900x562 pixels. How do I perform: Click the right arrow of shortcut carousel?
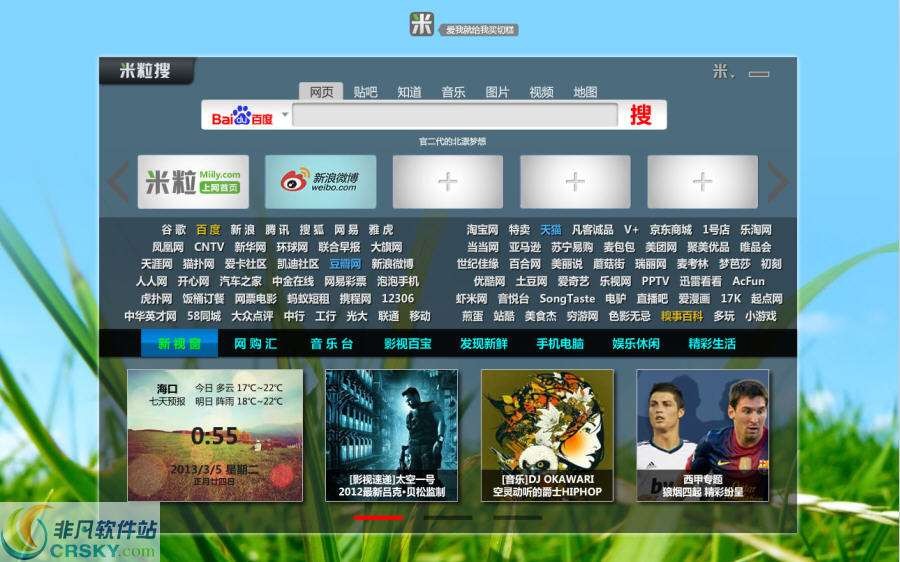point(778,182)
